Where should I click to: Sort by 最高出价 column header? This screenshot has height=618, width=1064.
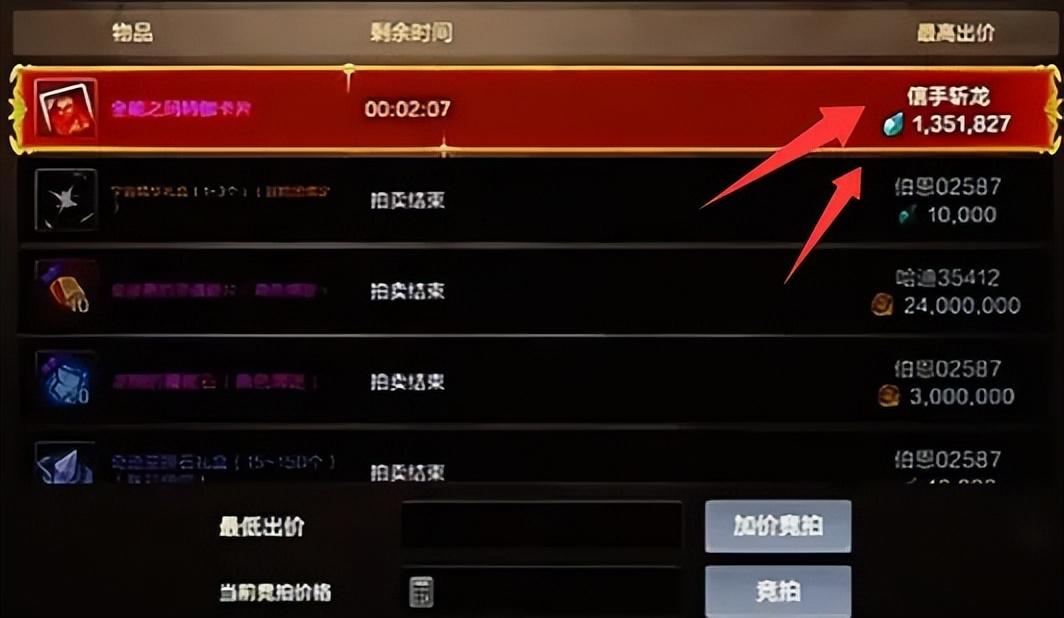(x=955, y=32)
